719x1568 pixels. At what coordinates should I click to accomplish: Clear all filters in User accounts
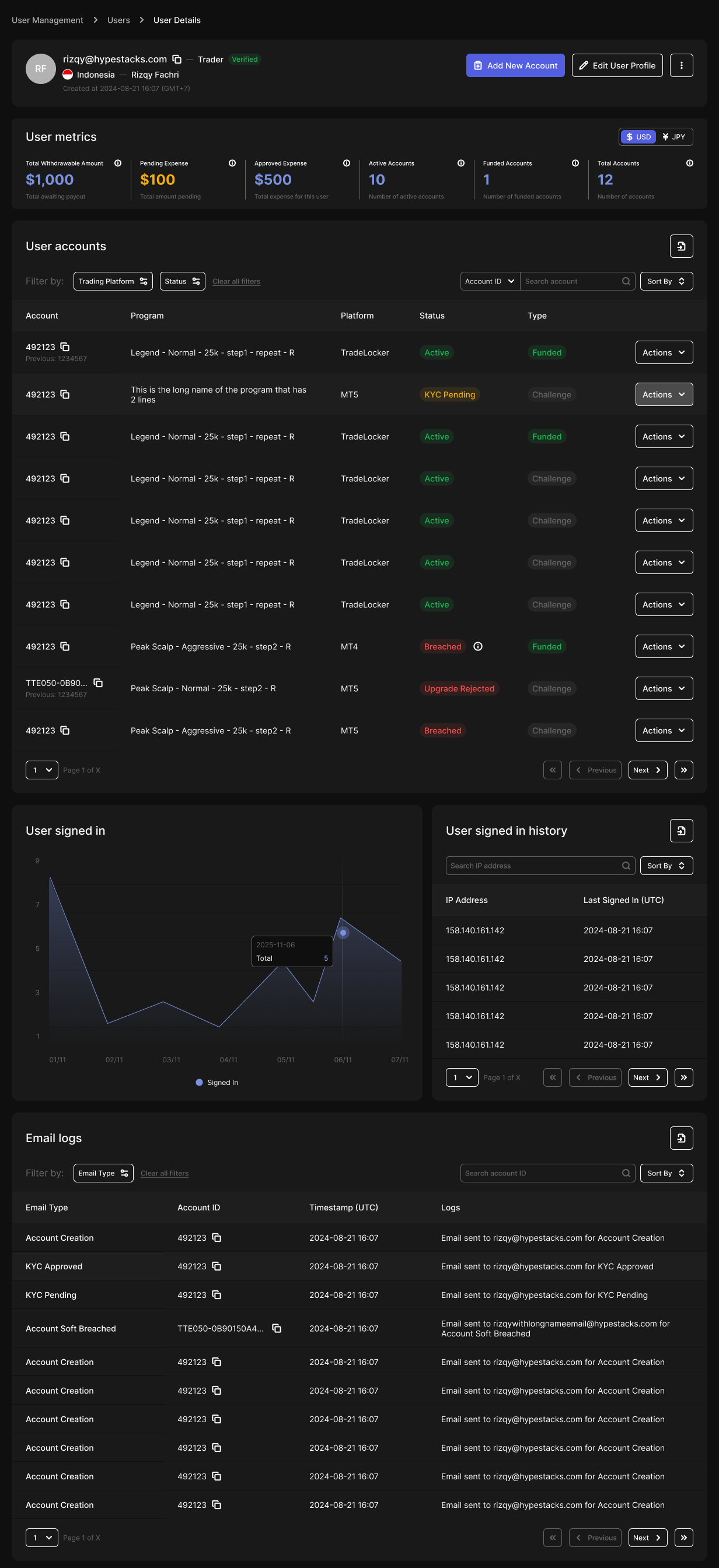click(236, 282)
